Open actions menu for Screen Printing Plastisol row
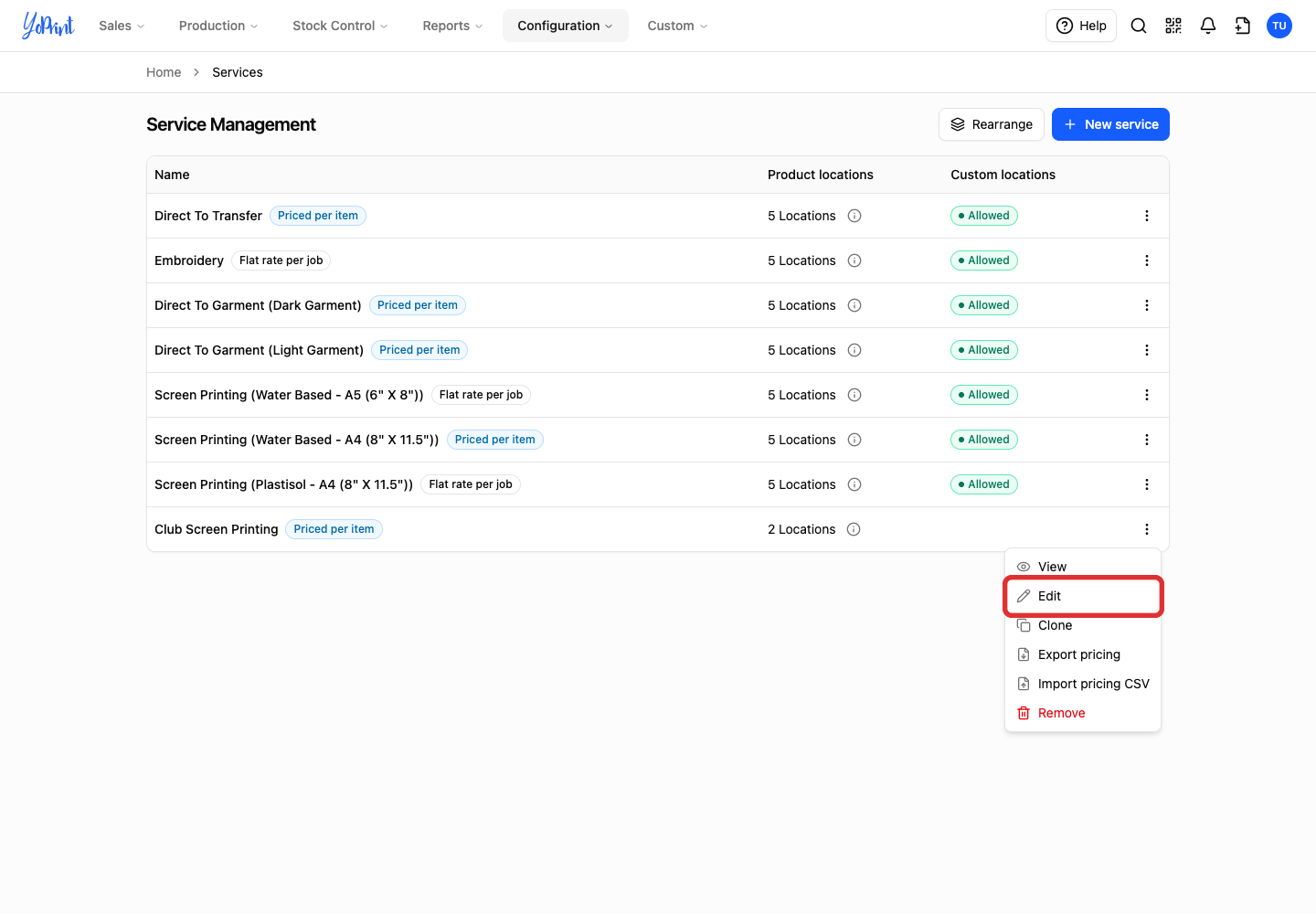 [x=1147, y=484]
